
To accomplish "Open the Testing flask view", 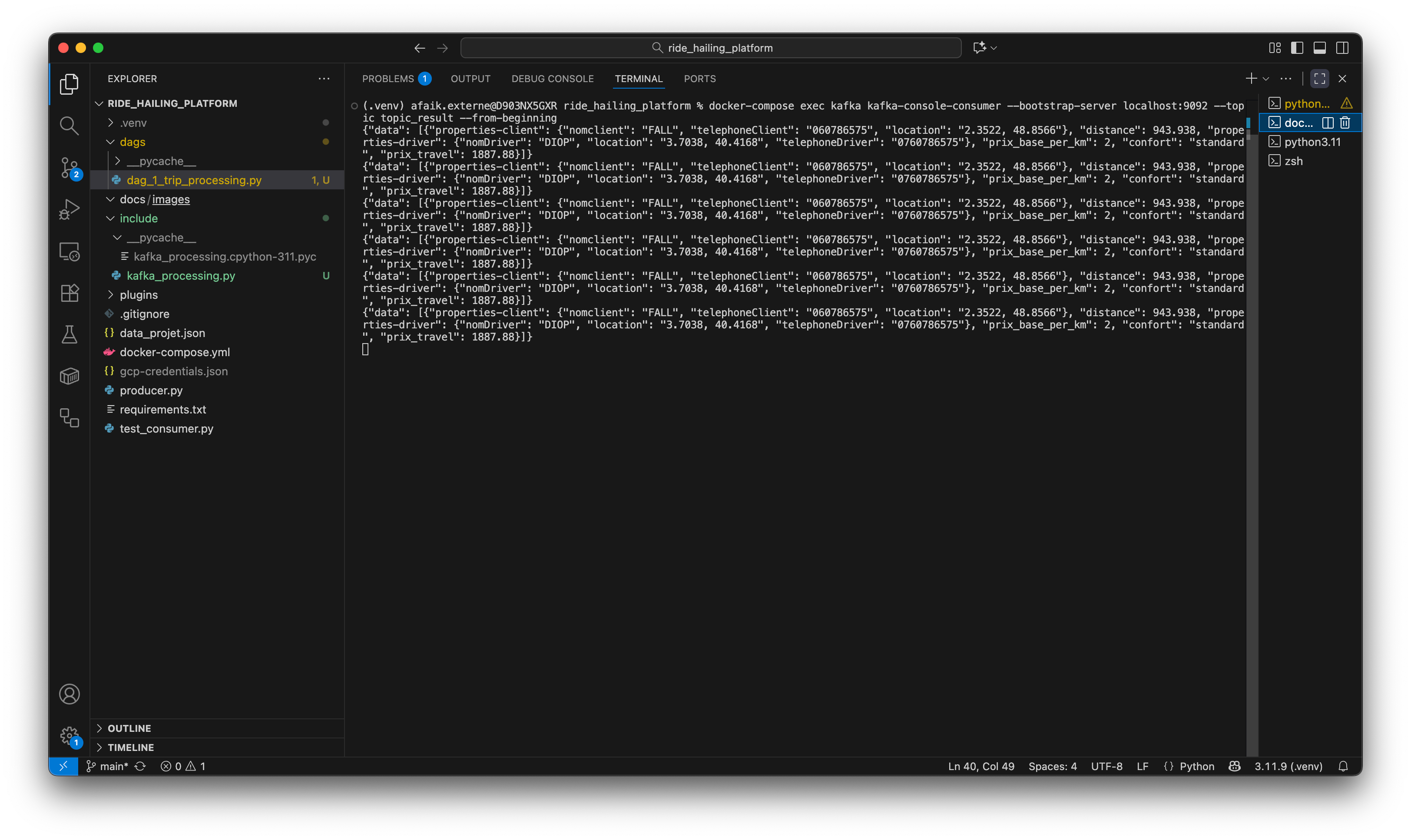I will (69, 334).
